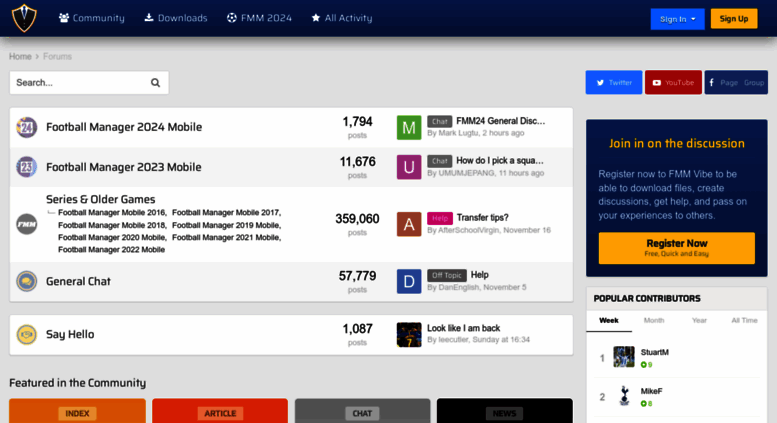Viewport: 777px width, 423px height.
Task: Open the All Activity page
Action: [342, 18]
